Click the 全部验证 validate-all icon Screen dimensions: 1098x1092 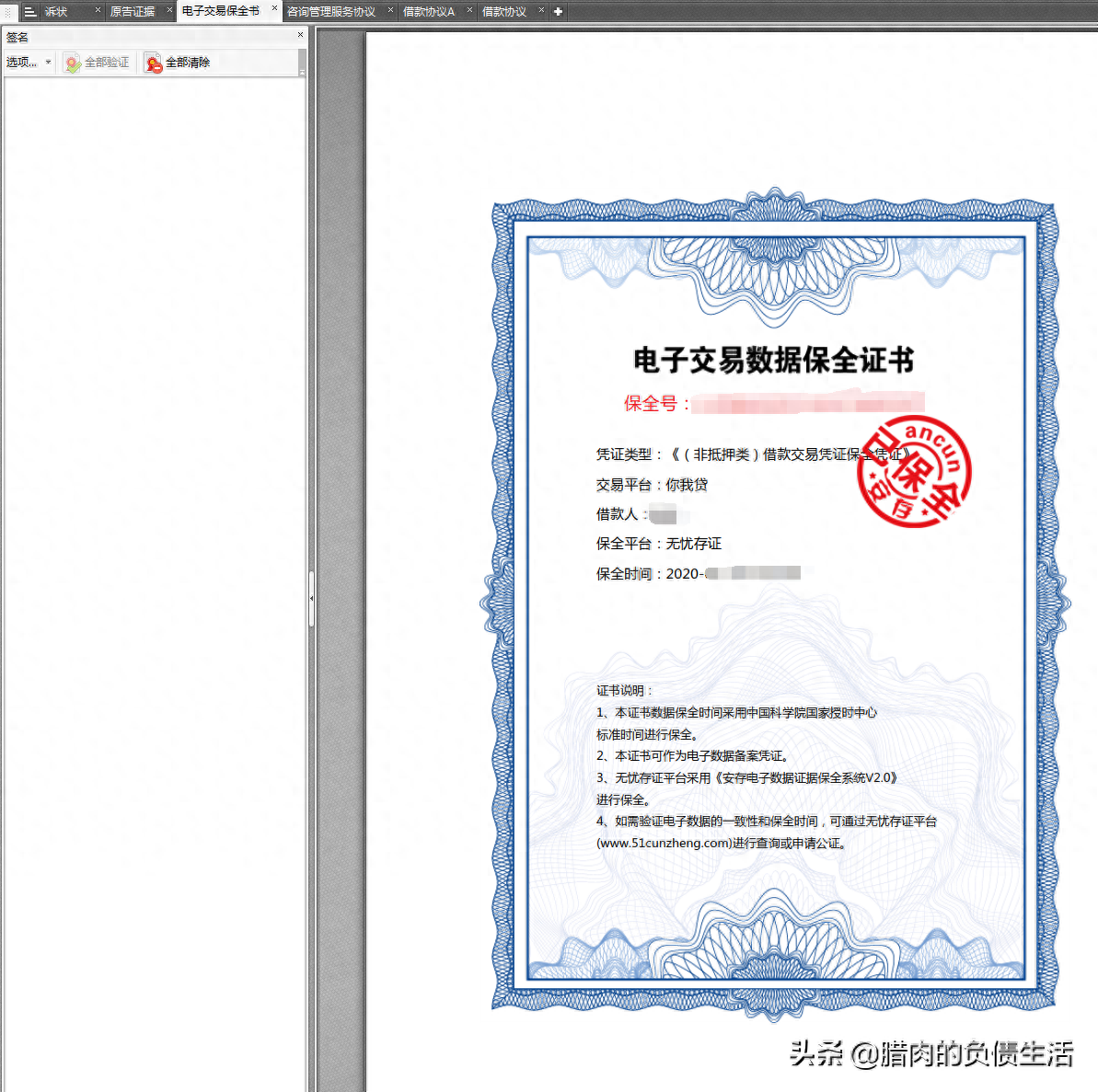pyautogui.click(x=73, y=63)
